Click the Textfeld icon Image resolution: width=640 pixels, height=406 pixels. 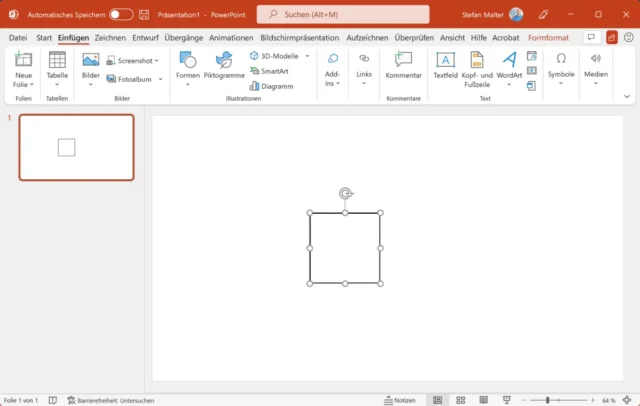click(x=445, y=60)
